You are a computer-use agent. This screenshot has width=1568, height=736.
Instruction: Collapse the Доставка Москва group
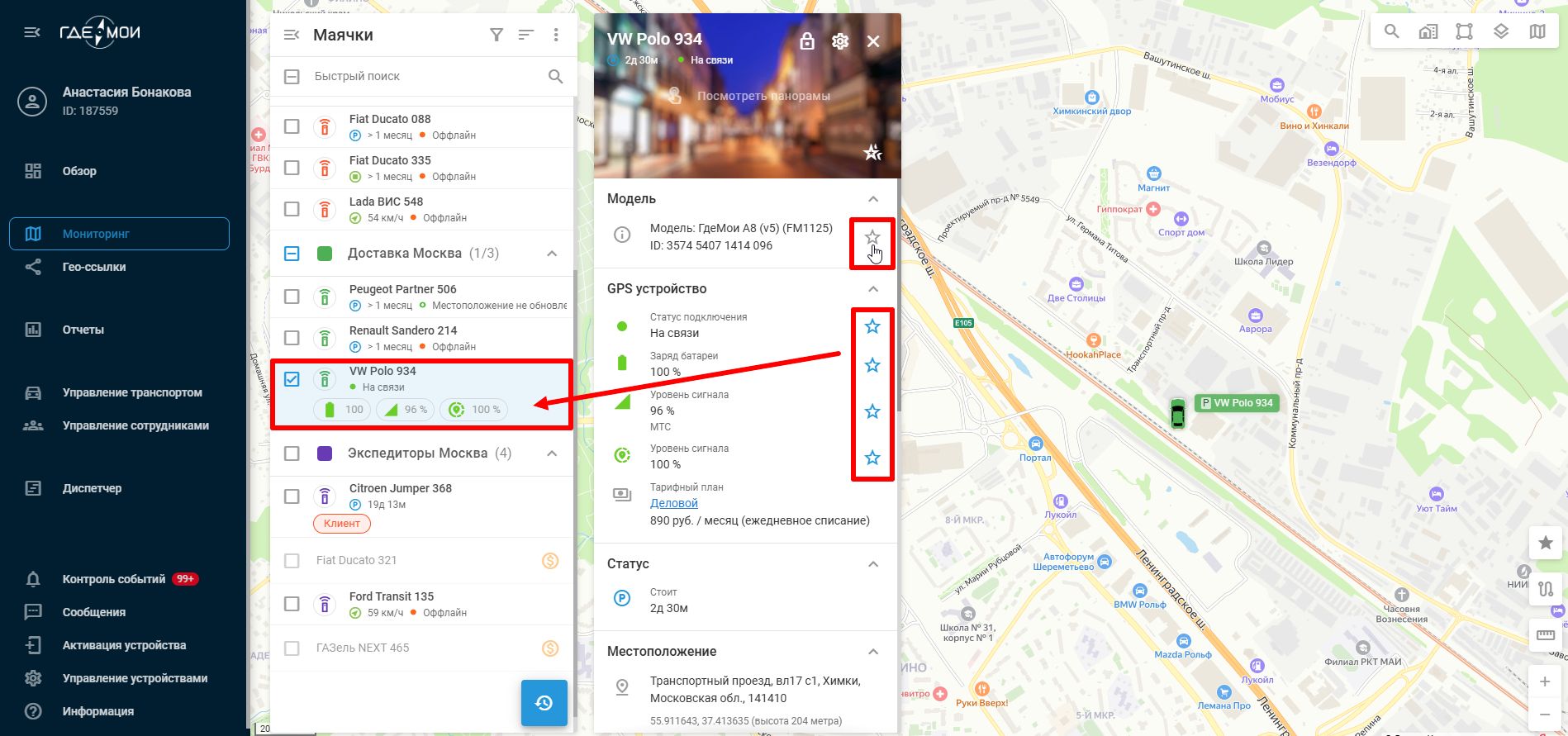(552, 254)
